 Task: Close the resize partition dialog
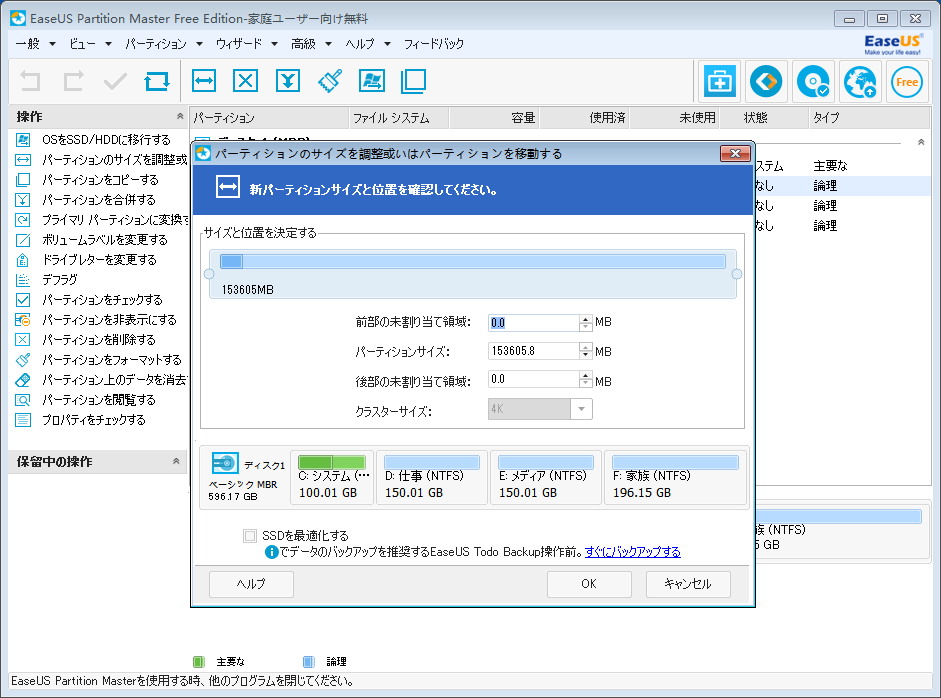735,154
